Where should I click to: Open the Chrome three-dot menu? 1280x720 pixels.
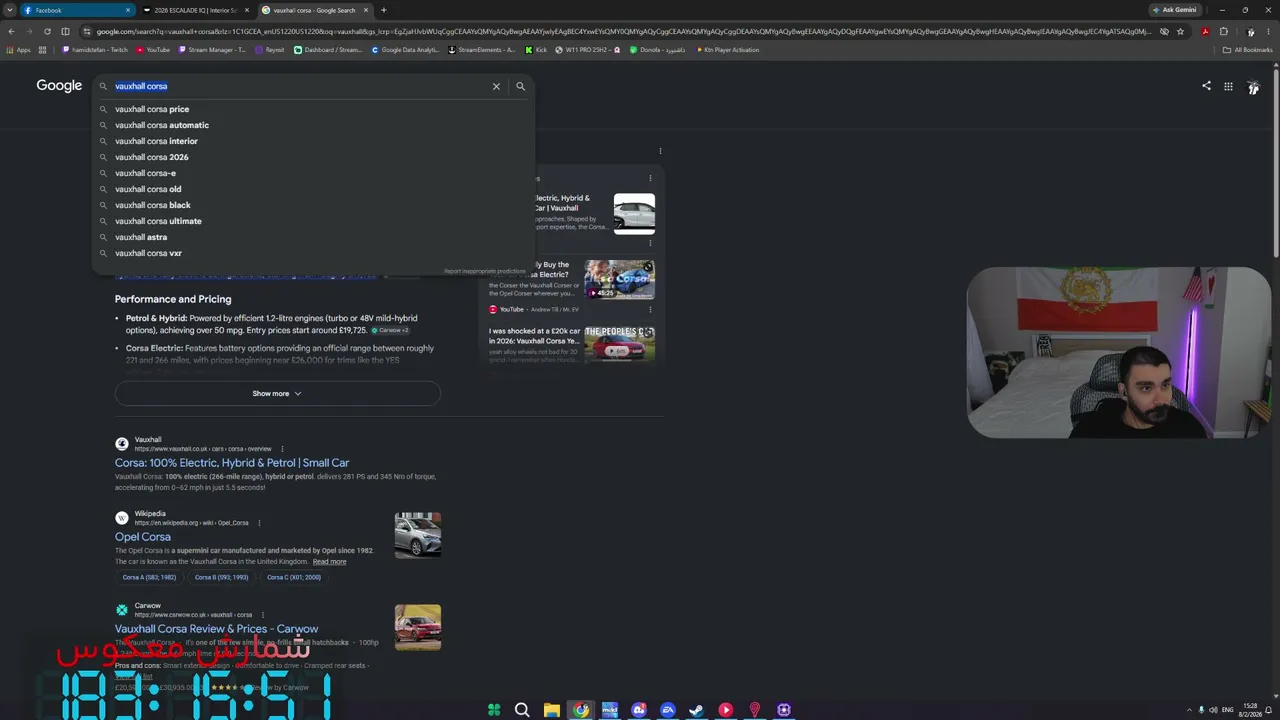point(1268,31)
